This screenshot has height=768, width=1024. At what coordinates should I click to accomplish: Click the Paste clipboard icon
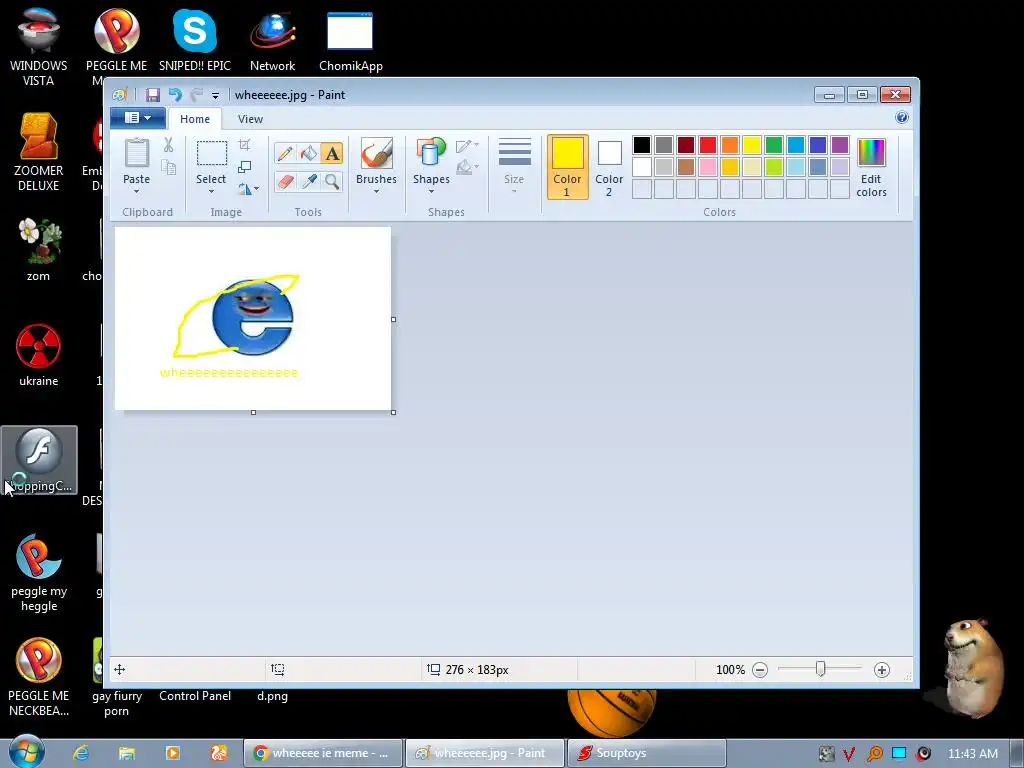pos(136,153)
